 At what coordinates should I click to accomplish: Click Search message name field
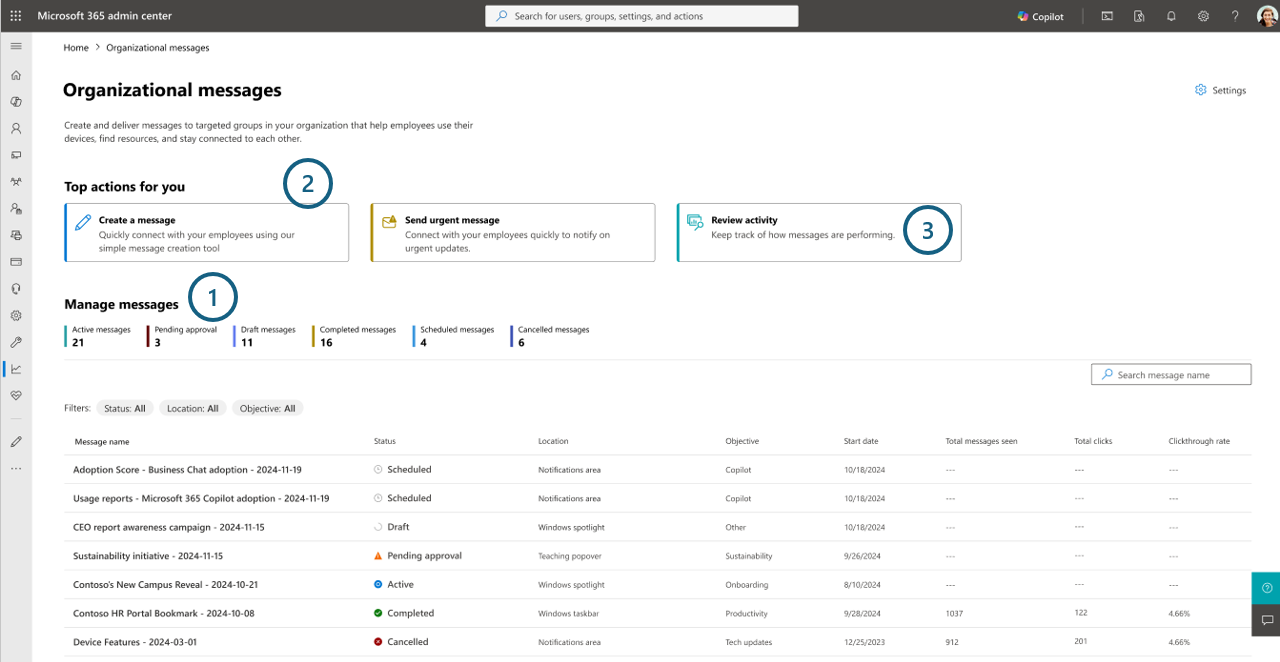[1171, 375]
